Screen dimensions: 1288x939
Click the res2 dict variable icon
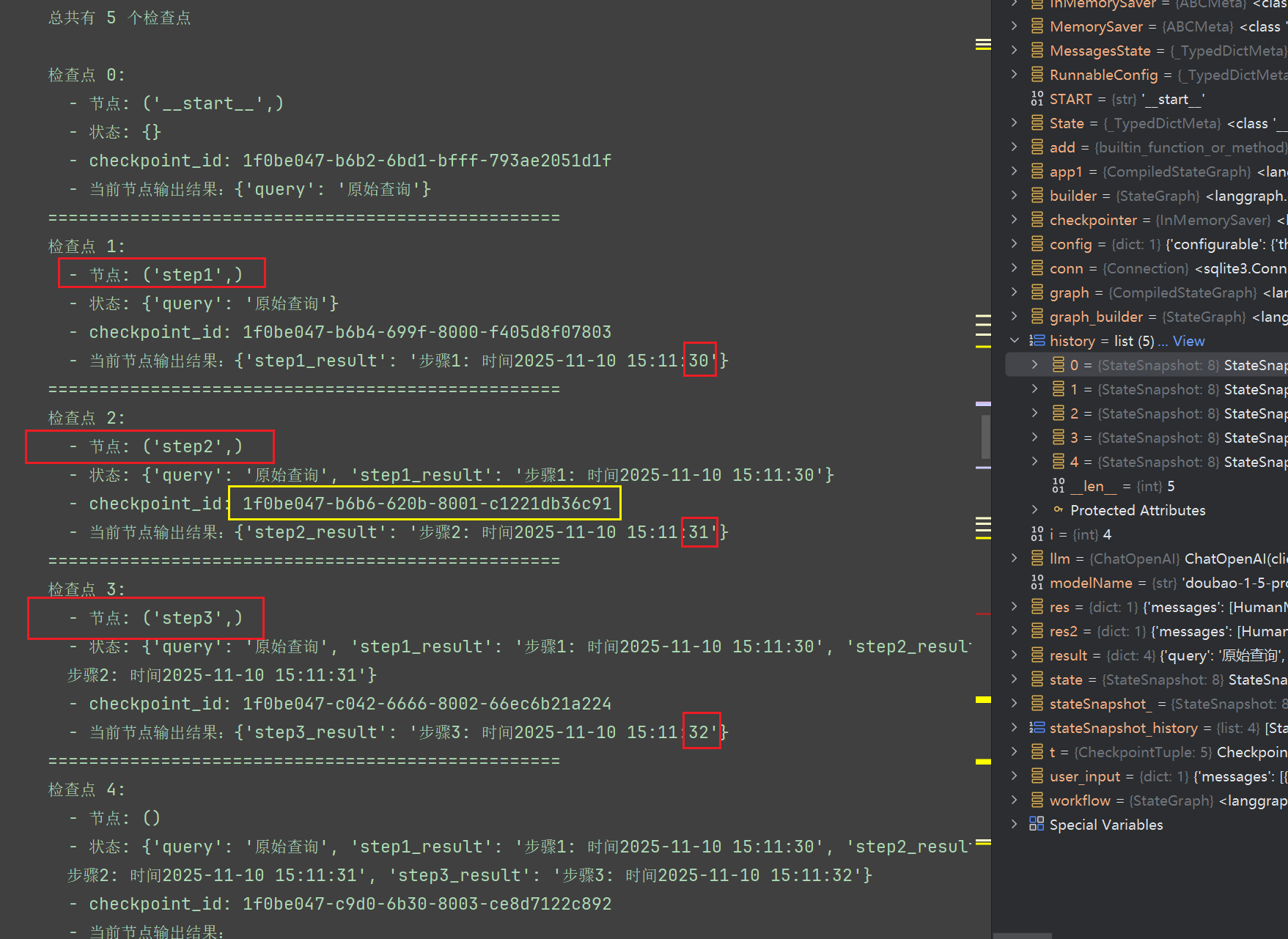1037,631
